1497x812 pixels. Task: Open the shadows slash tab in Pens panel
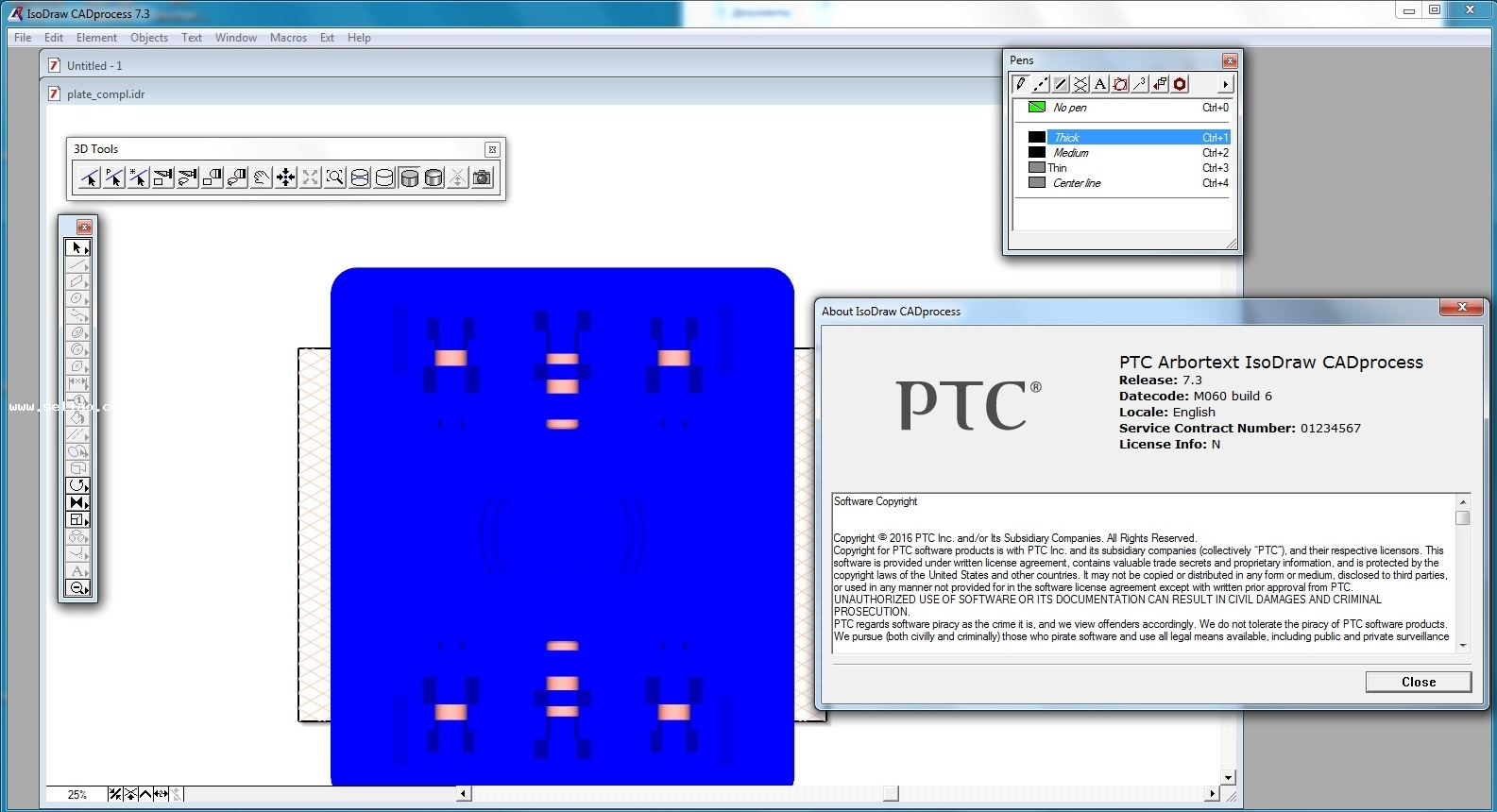coord(1061,84)
